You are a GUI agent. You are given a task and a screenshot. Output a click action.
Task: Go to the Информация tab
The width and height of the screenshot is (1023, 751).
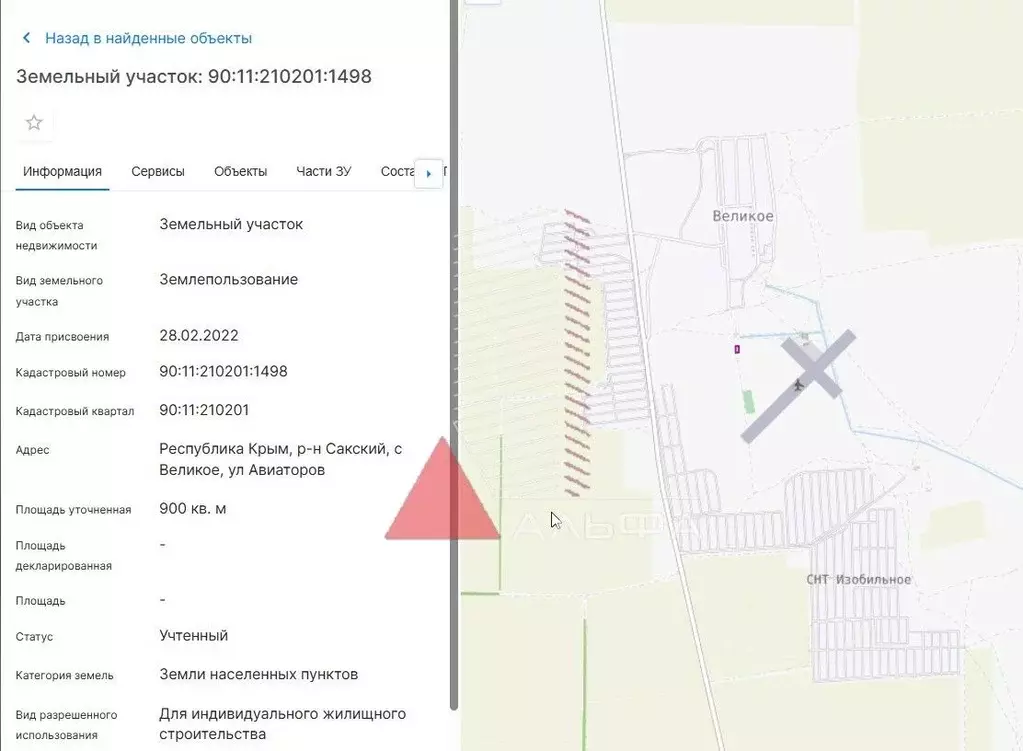[63, 171]
